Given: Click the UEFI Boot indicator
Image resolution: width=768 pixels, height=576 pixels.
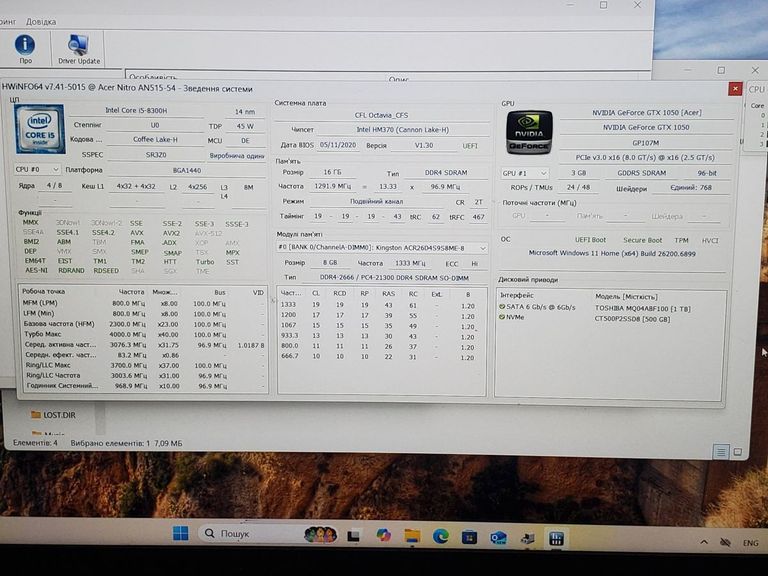Looking at the screenshot, I should pos(590,240).
